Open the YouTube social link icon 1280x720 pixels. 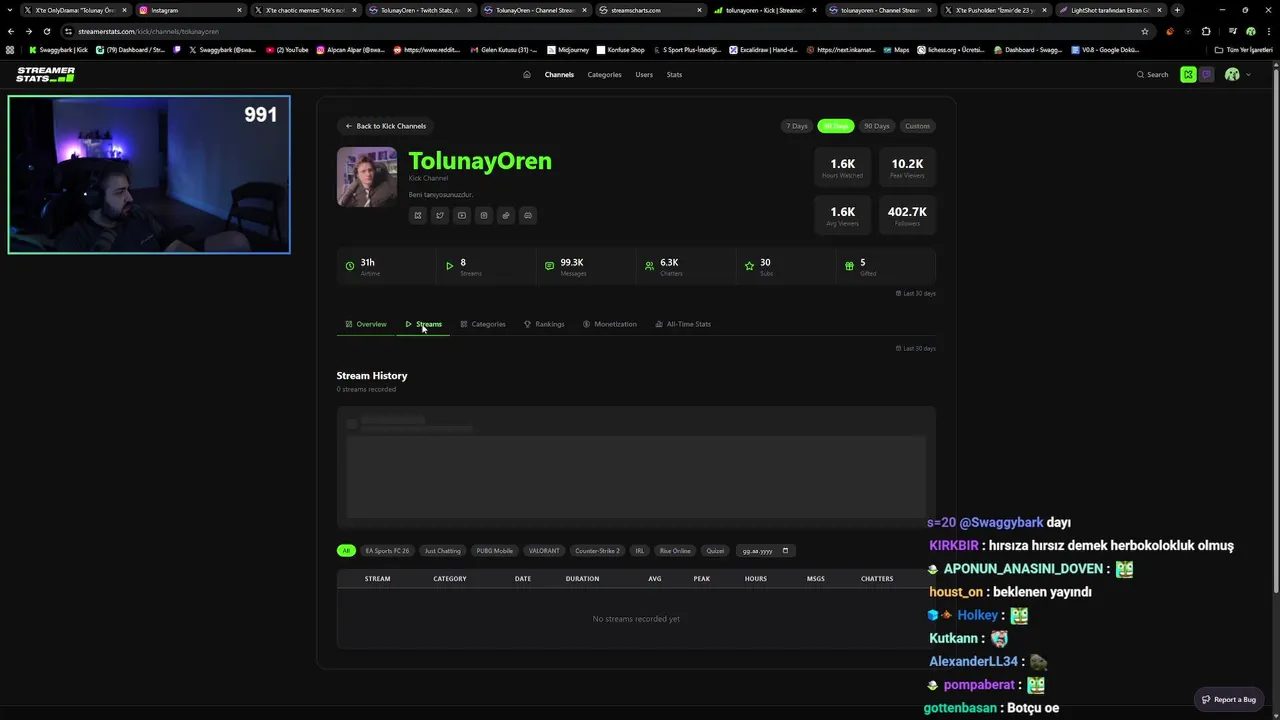click(x=462, y=215)
